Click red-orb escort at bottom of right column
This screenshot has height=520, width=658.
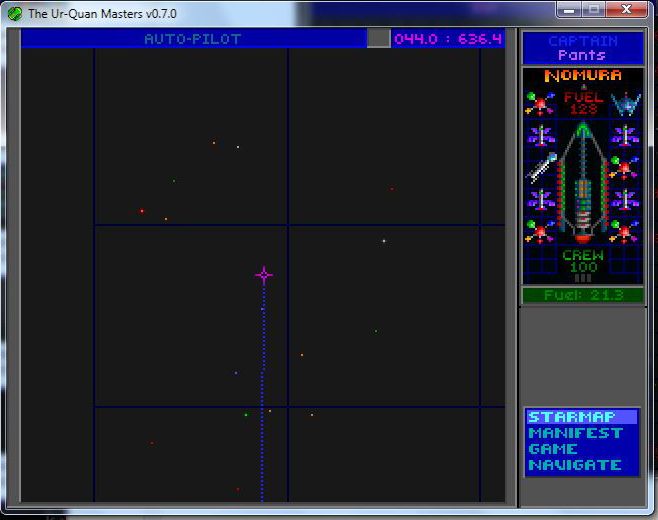624,231
